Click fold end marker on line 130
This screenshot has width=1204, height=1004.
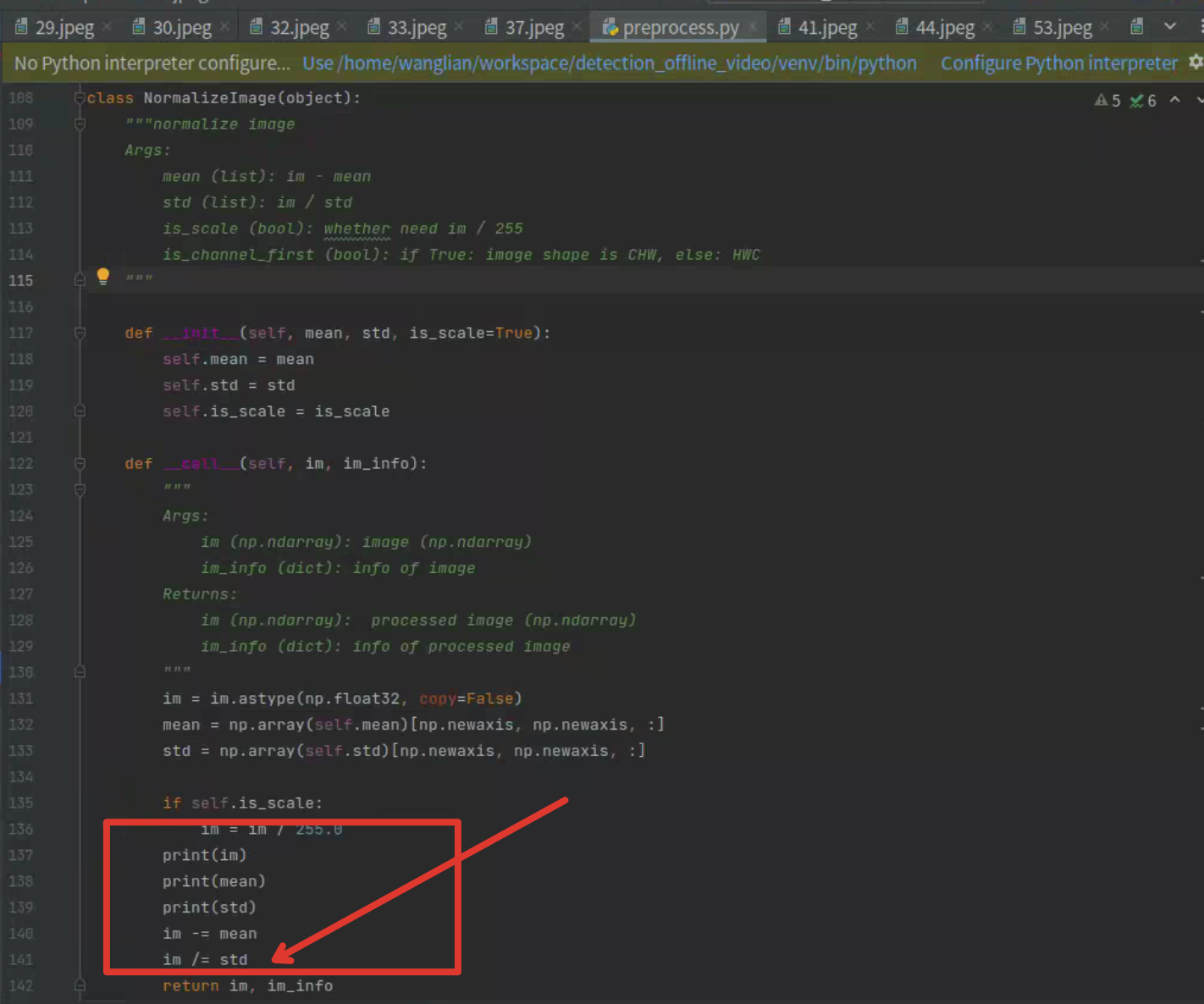point(80,672)
